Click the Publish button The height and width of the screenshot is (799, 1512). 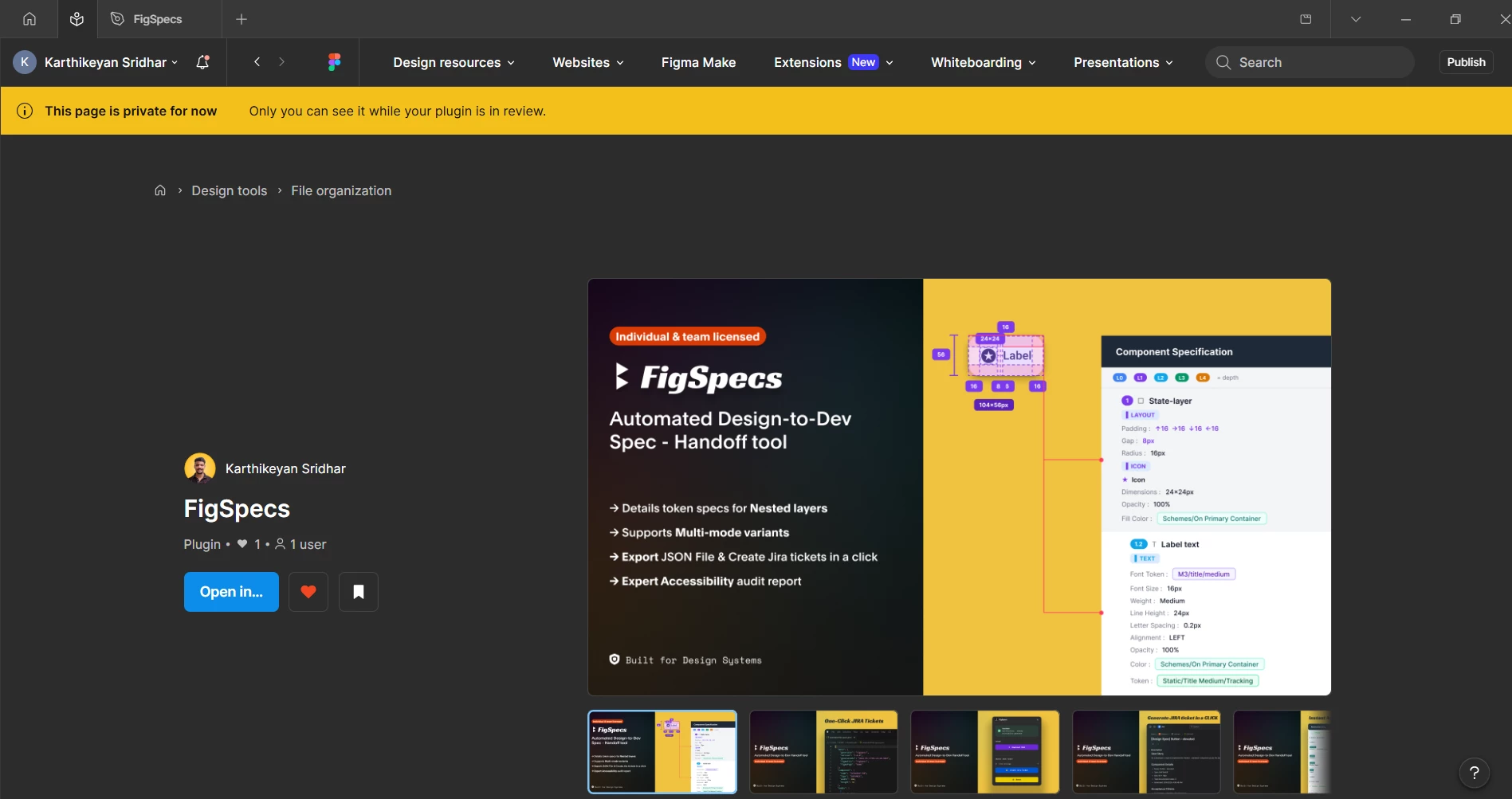1466,62
